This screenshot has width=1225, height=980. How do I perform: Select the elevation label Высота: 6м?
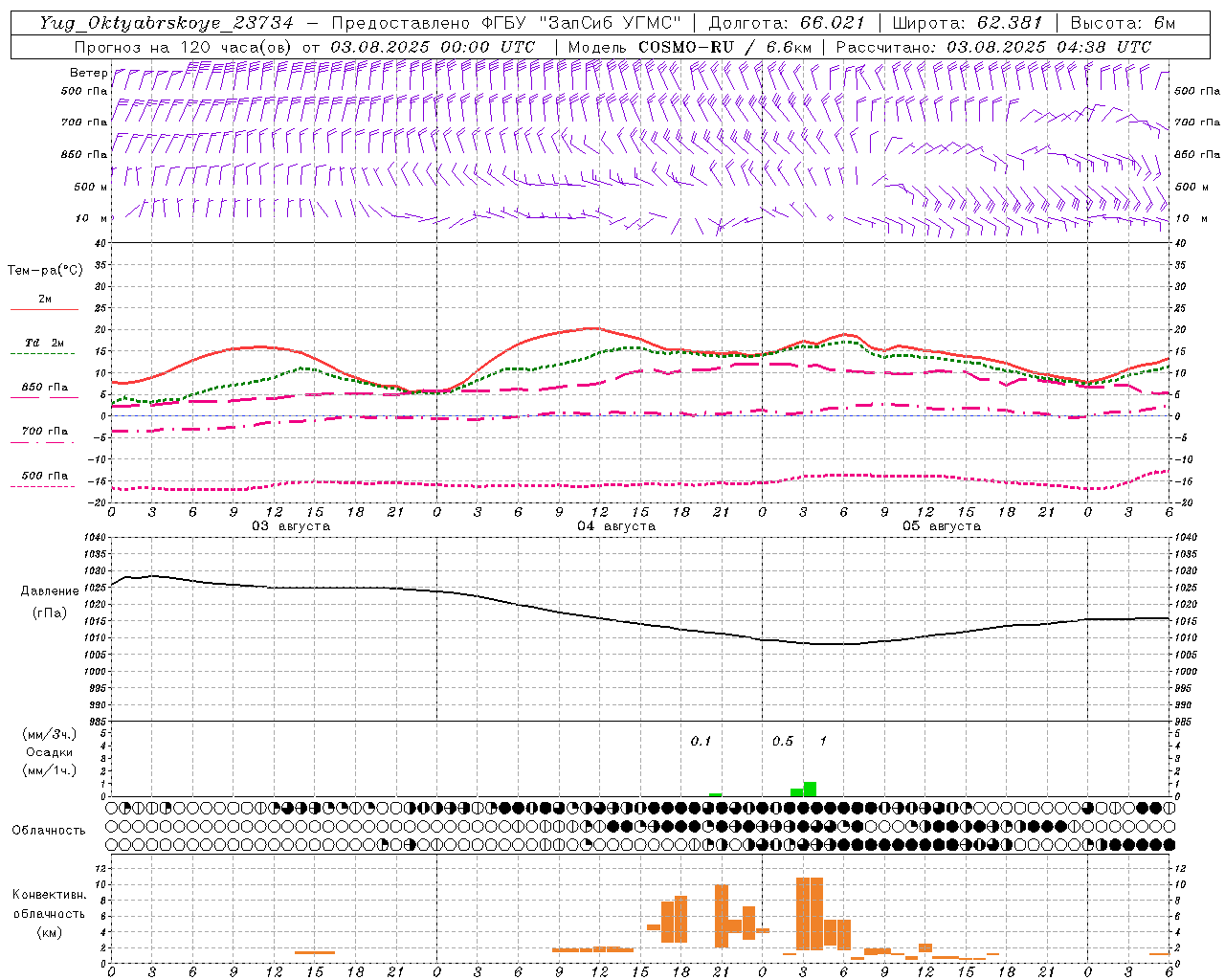(x=1123, y=23)
